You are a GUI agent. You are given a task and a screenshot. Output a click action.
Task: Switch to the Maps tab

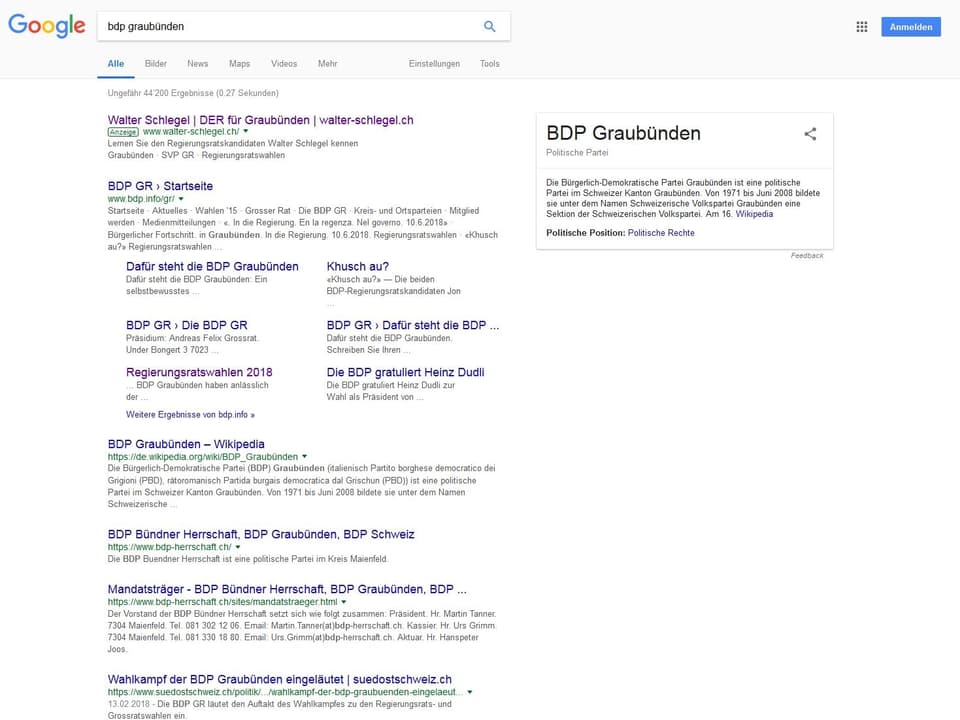pyautogui.click(x=239, y=64)
